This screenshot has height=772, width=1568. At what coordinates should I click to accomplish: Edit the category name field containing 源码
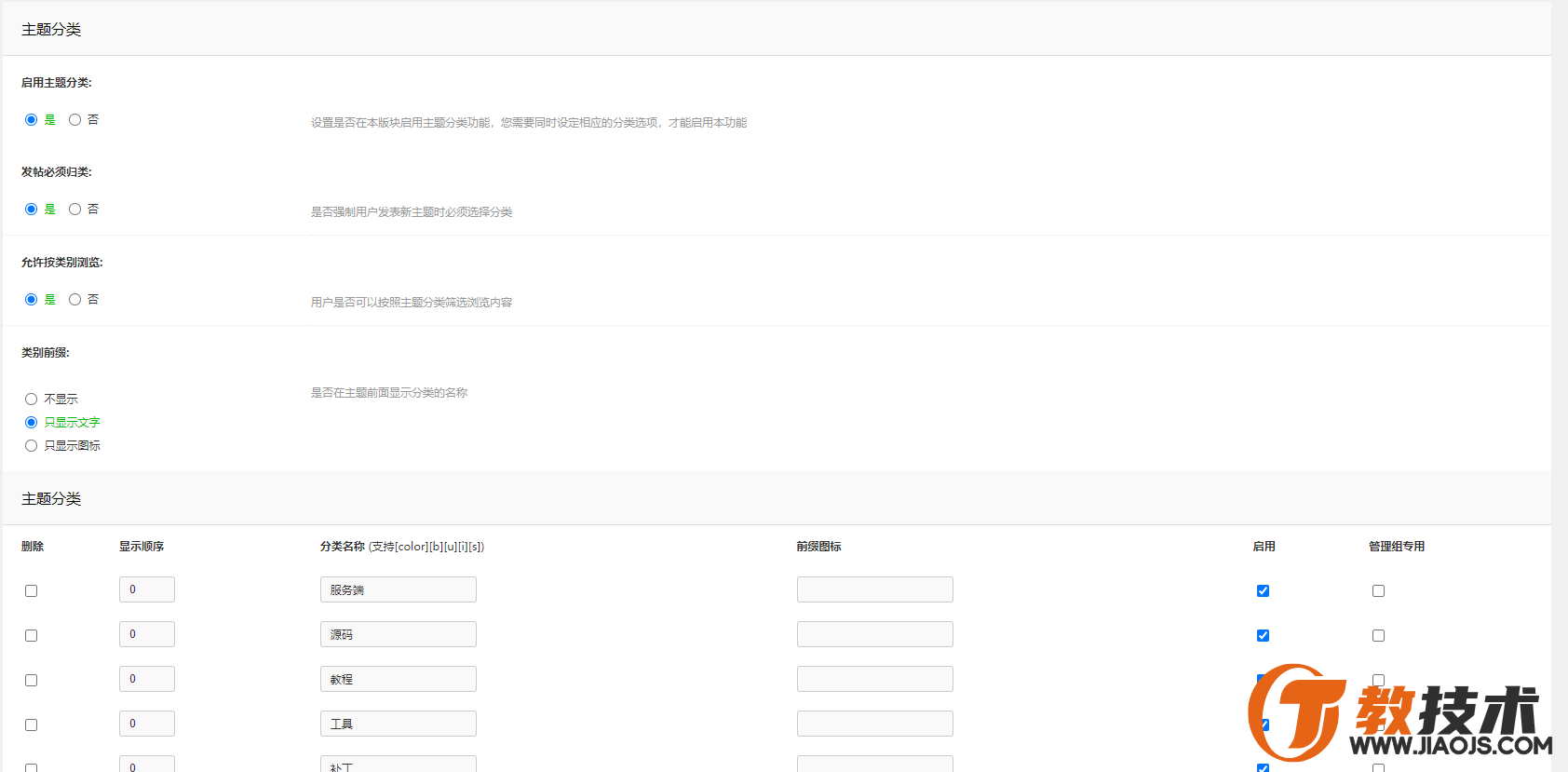click(x=399, y=634)
